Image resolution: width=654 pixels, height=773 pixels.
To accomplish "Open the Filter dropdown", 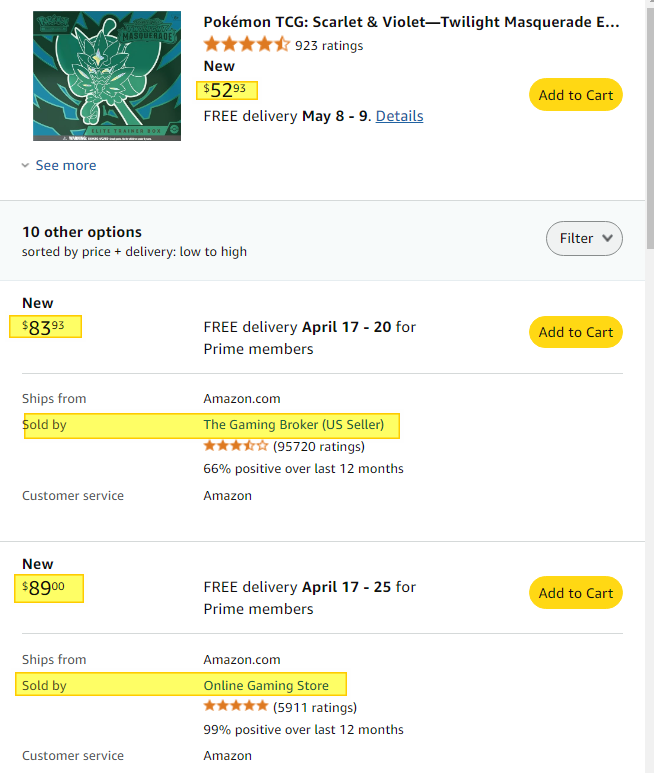I will click(584, 238).
